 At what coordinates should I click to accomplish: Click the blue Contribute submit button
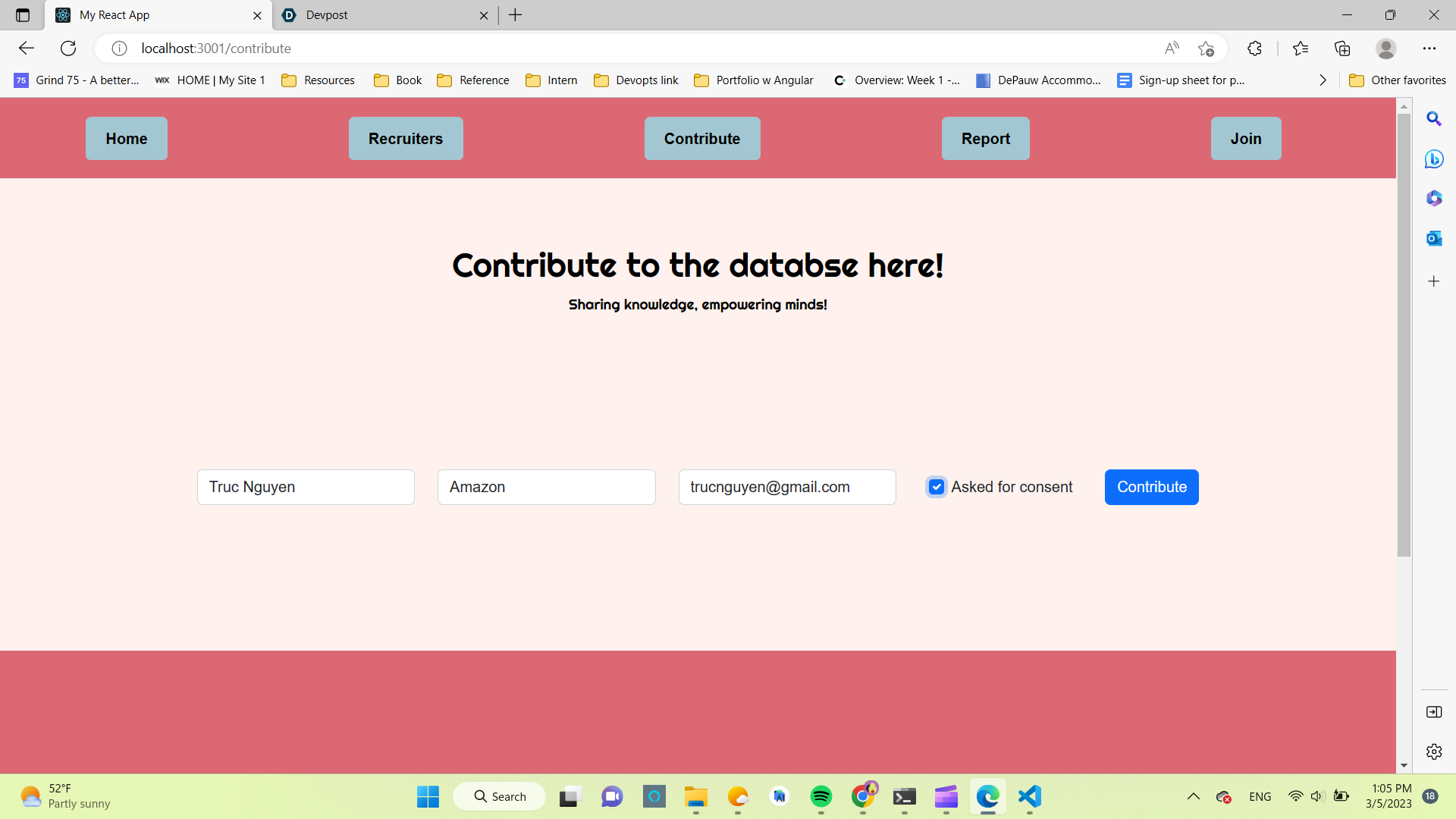pos(1151,487)
